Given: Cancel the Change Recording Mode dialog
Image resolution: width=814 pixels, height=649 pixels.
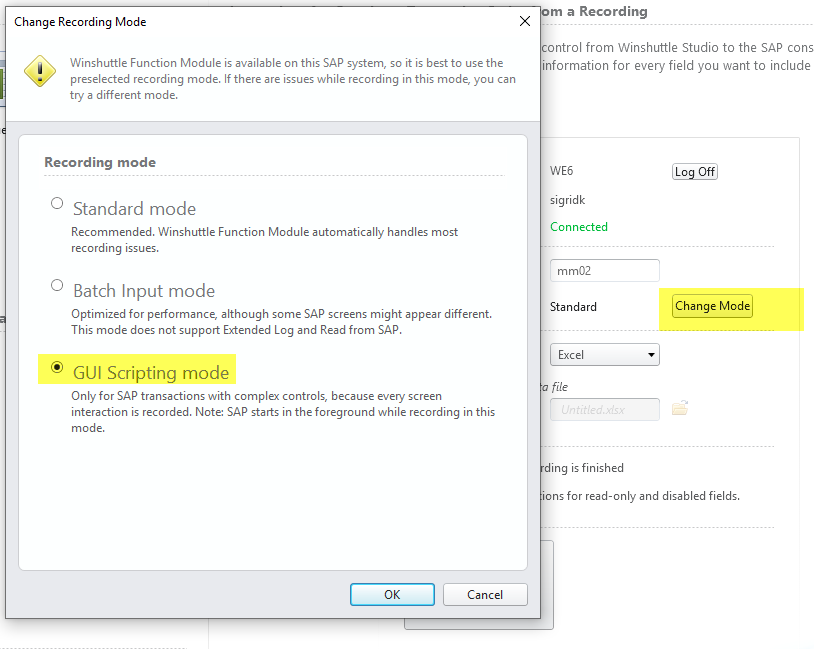Looking at the screenshot, I should click(x=485, y=594).
